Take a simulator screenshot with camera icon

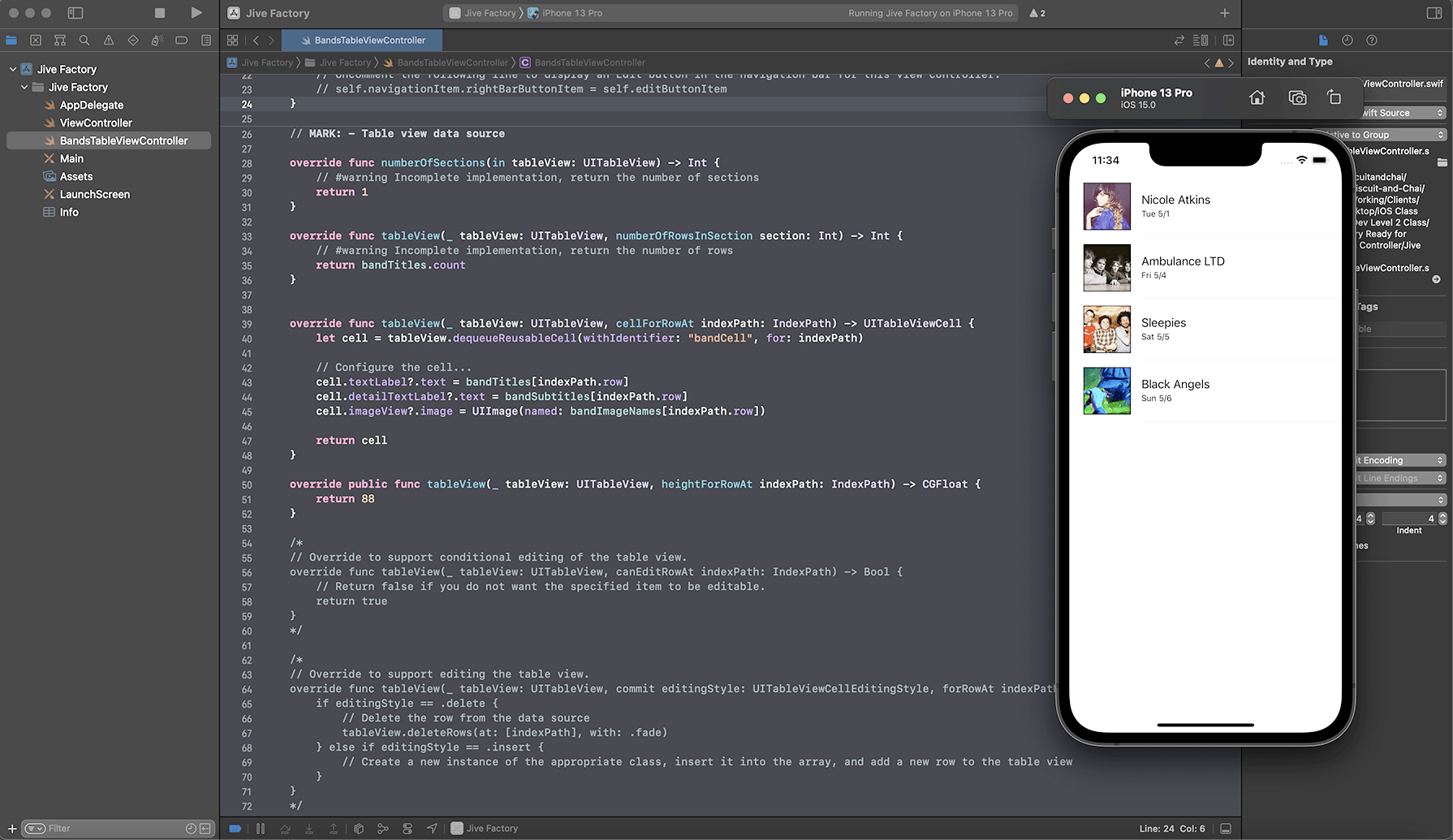pyautogui.click(x=1297, y=98)
